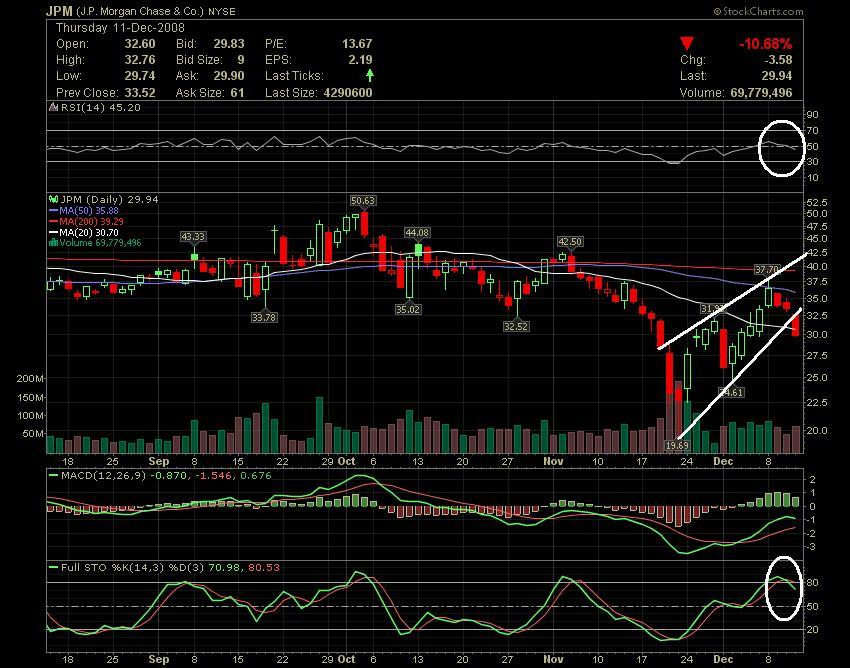
Task: Click the 43.33 price label
Action: pyautogui.click(x=193, y=237)
